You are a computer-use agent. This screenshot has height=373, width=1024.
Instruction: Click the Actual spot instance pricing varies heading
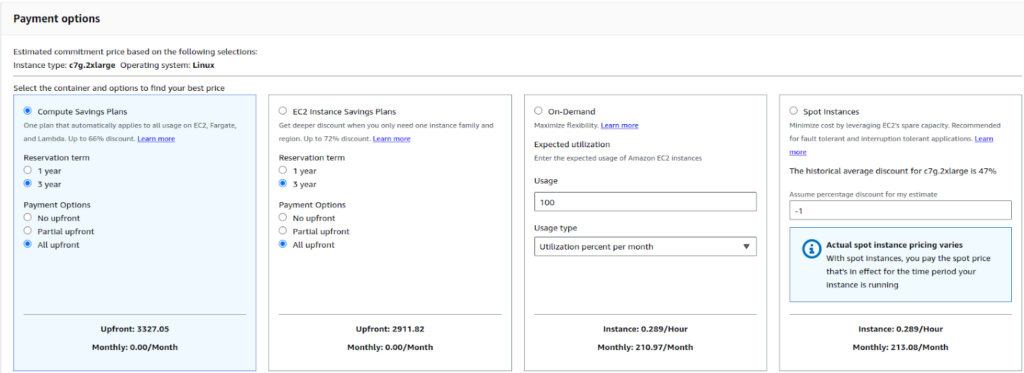pyautogui.click(x=894, y=246)
